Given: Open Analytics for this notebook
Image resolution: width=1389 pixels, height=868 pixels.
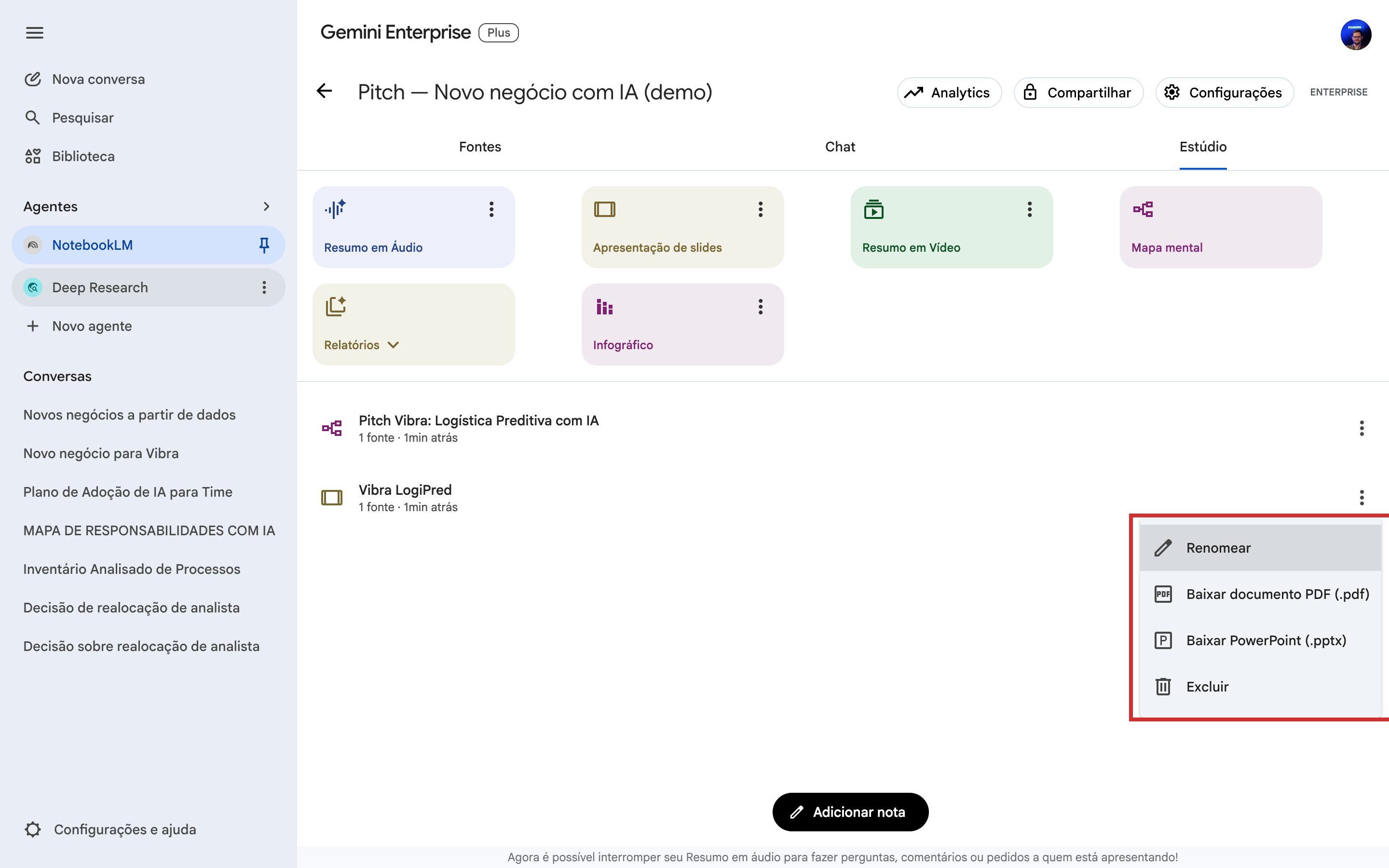Looking at the screenshot, I should 949,93.
